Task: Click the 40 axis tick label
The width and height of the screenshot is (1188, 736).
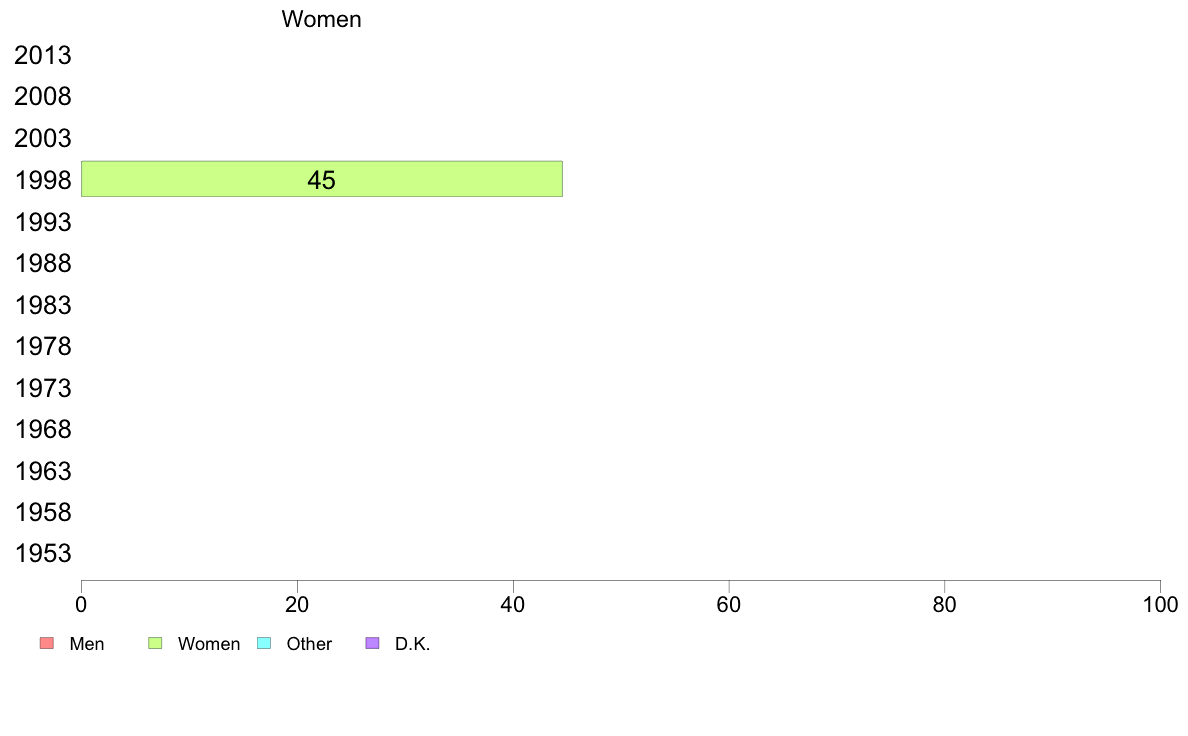Action: (513, 604)
